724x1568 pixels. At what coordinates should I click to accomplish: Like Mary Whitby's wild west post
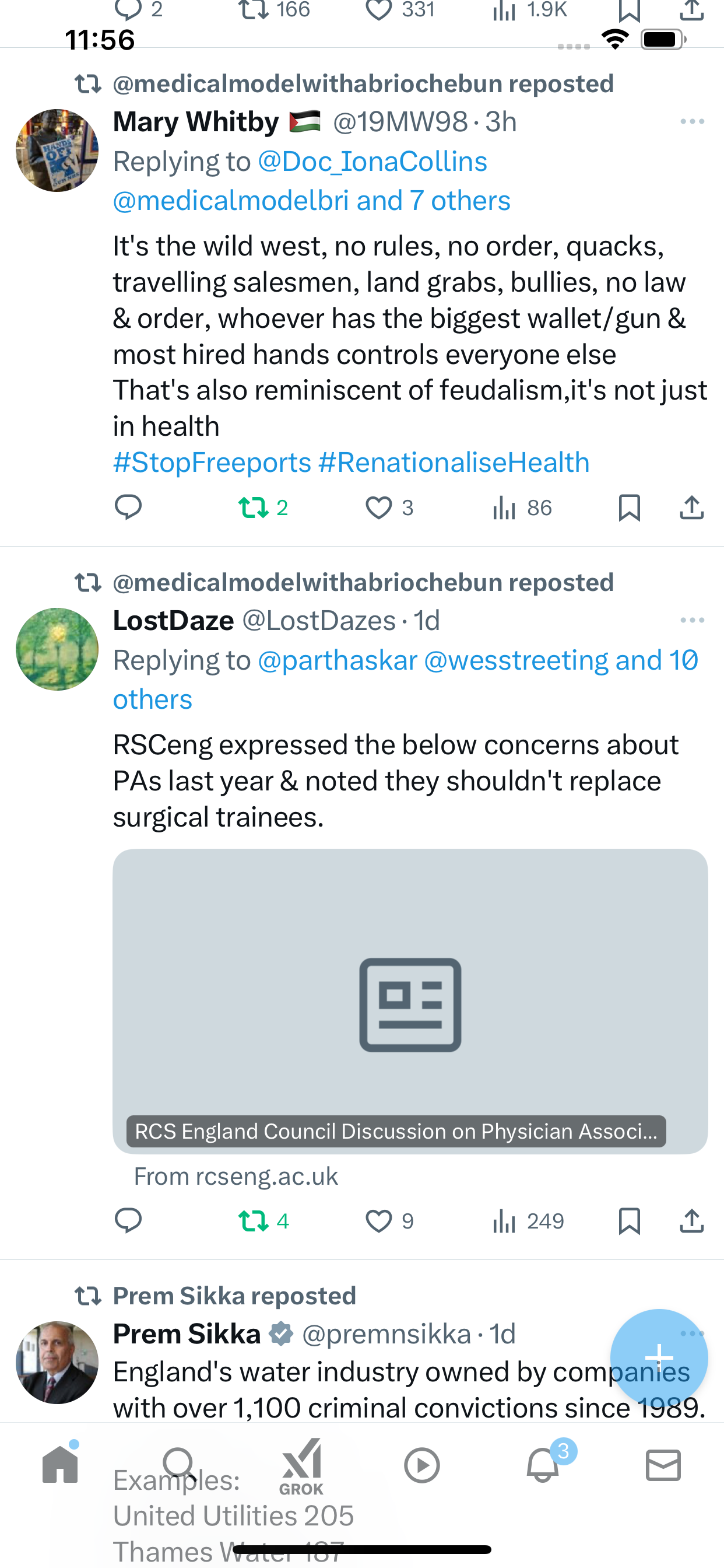[389, 508]
